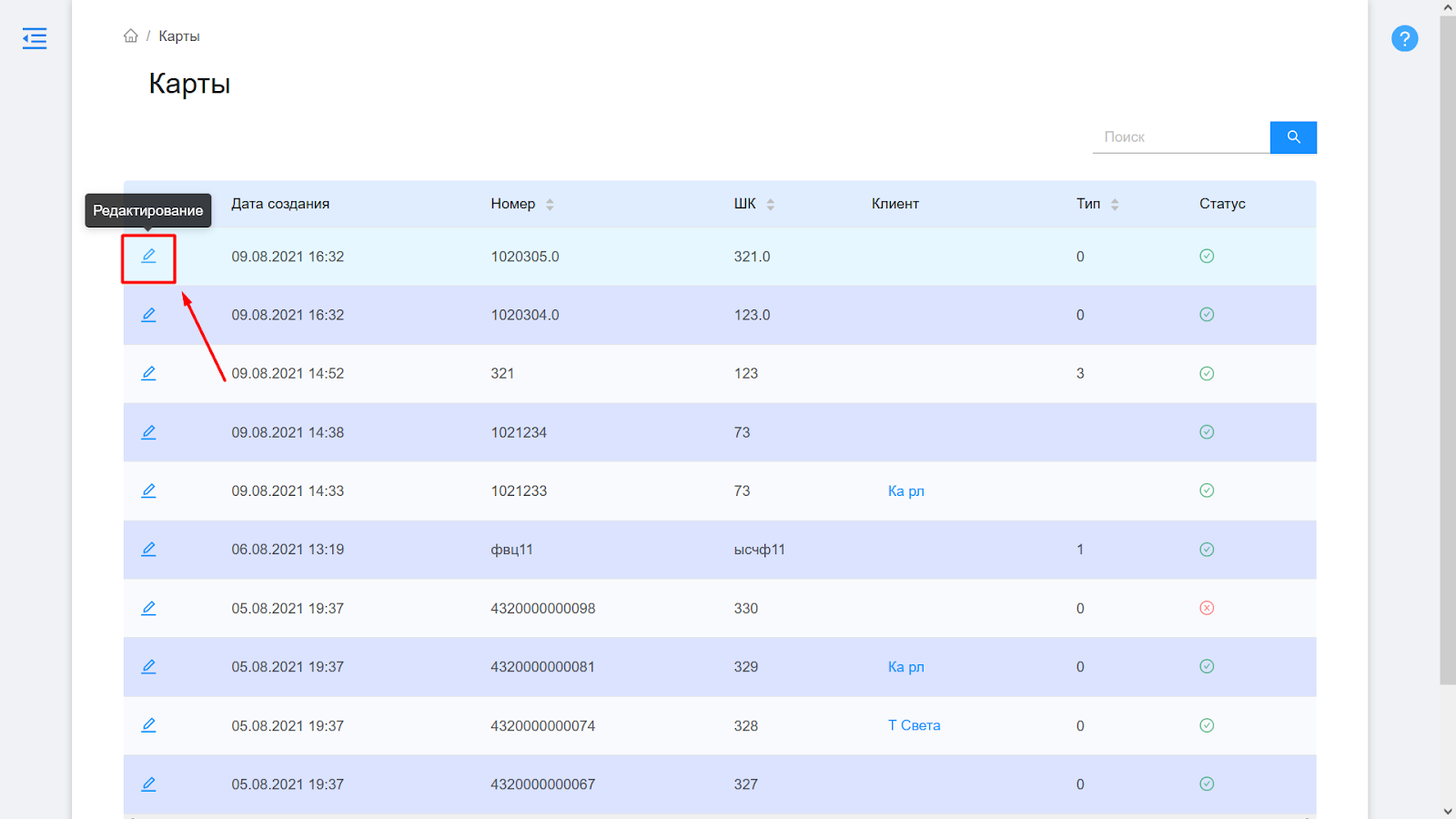Select barcode cell 123.0
The image size is (1456, 819).
[752, 315]
